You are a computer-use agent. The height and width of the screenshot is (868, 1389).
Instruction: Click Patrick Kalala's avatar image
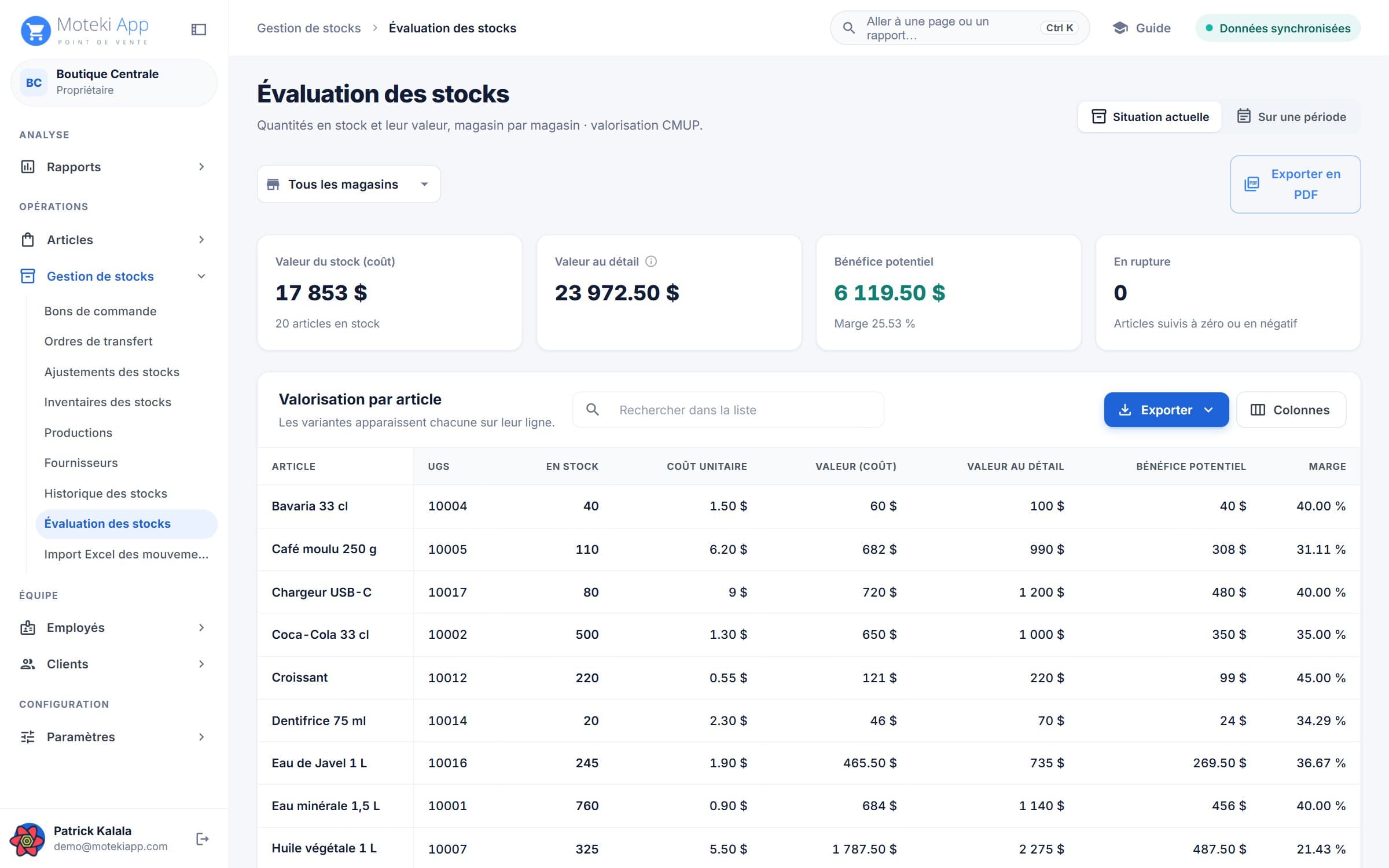coord(27,838)
